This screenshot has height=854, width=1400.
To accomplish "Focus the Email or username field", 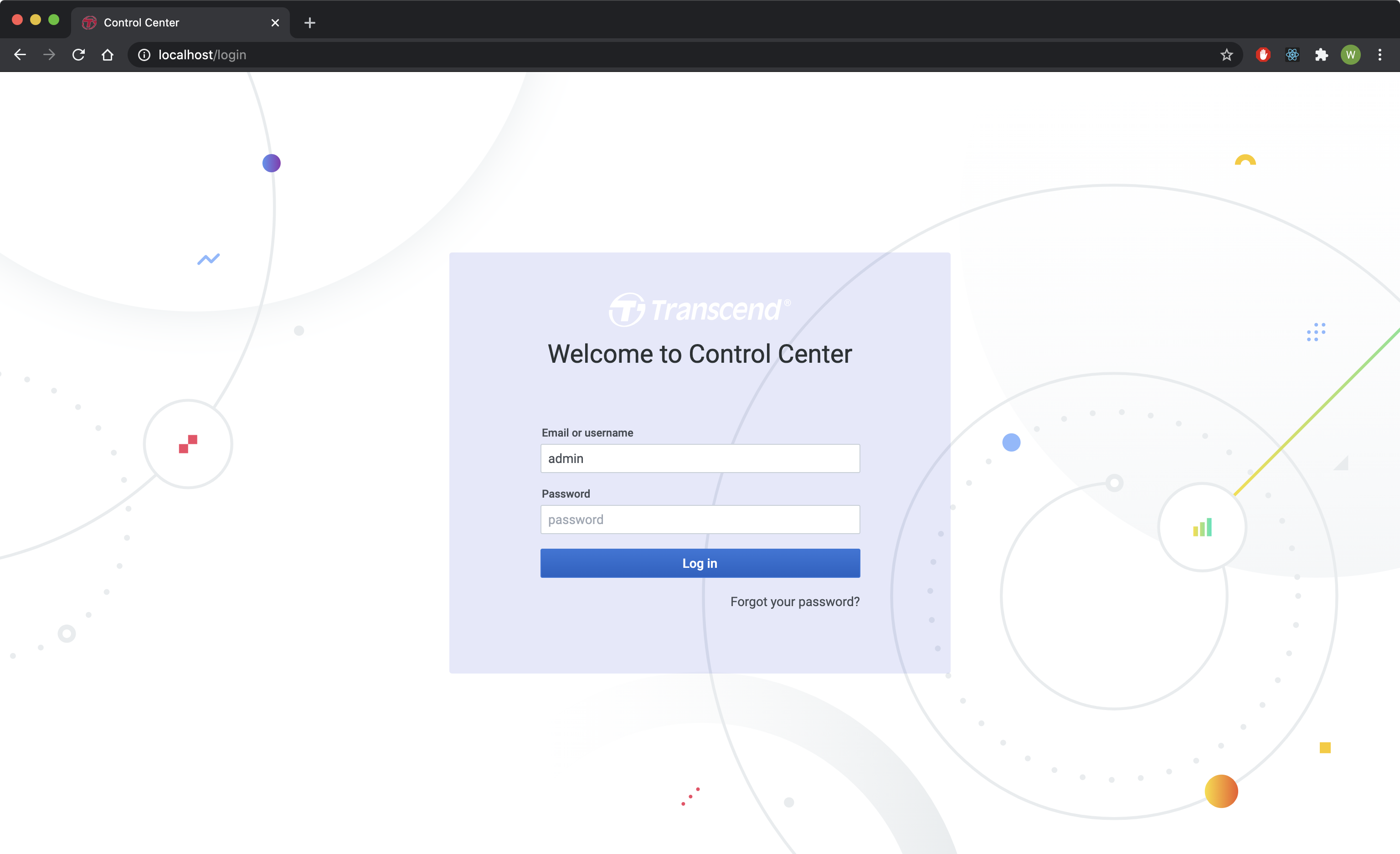I will pyautogui.click(x=700, y=458).
